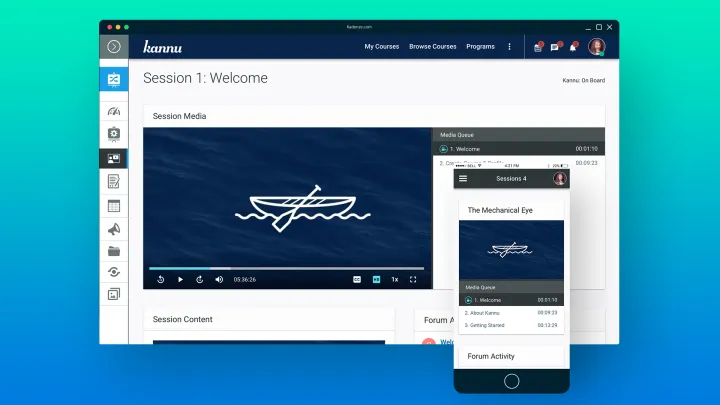Open the notifications bell in header

(x=573, y=46)
